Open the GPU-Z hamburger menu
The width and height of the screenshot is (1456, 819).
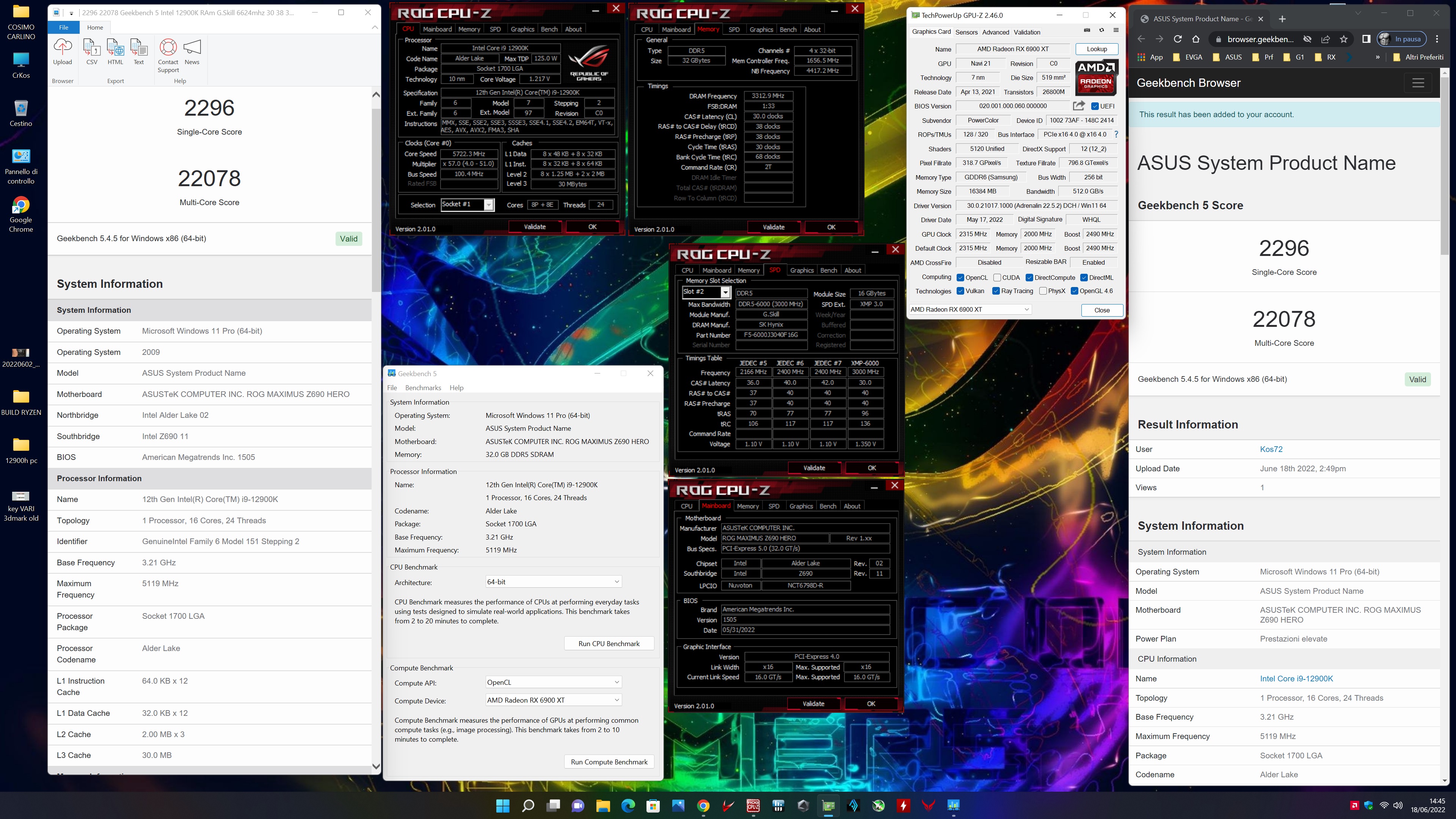point(1116,30)
